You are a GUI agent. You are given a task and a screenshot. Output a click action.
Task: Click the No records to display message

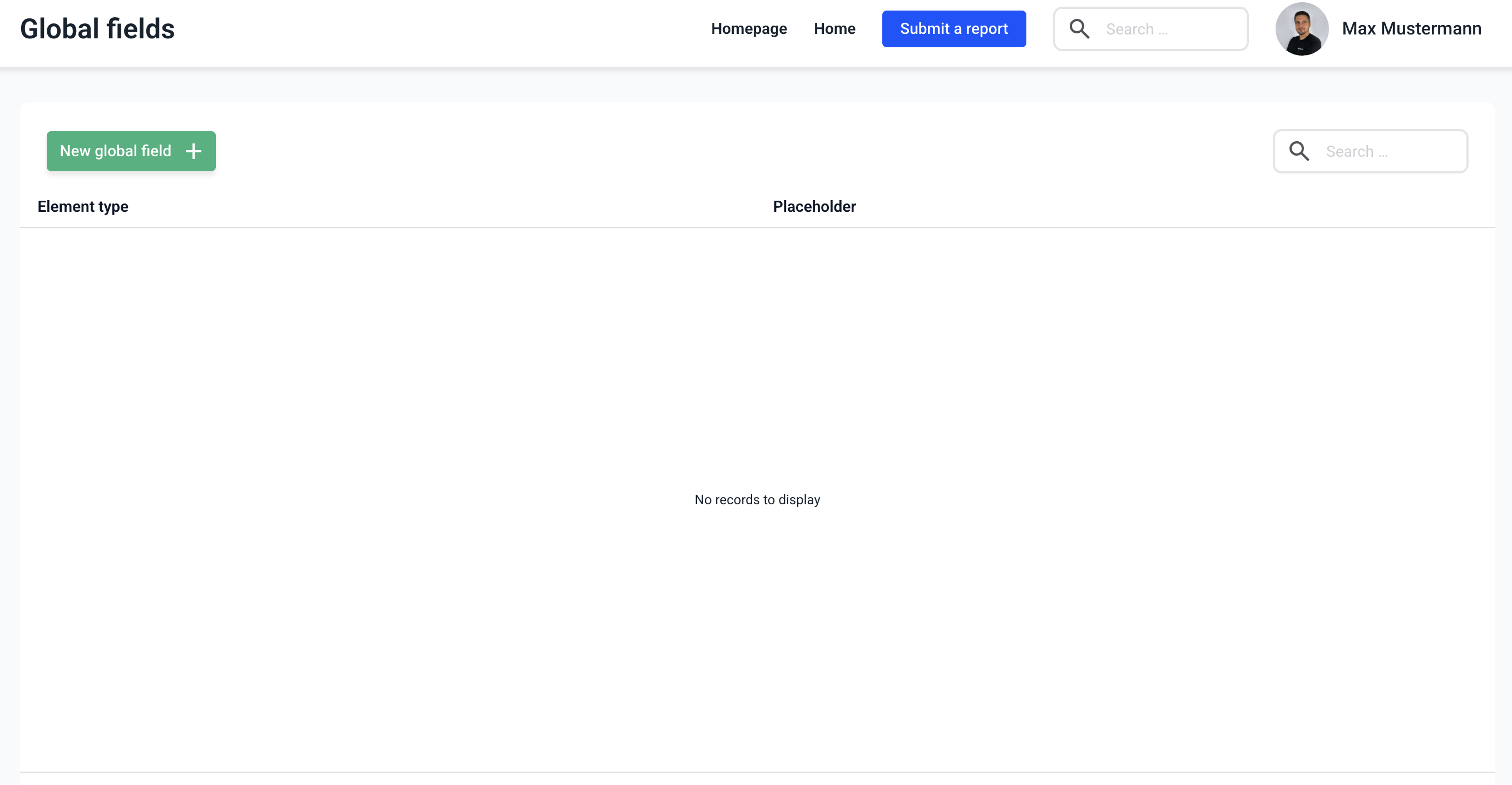point(757,500)
